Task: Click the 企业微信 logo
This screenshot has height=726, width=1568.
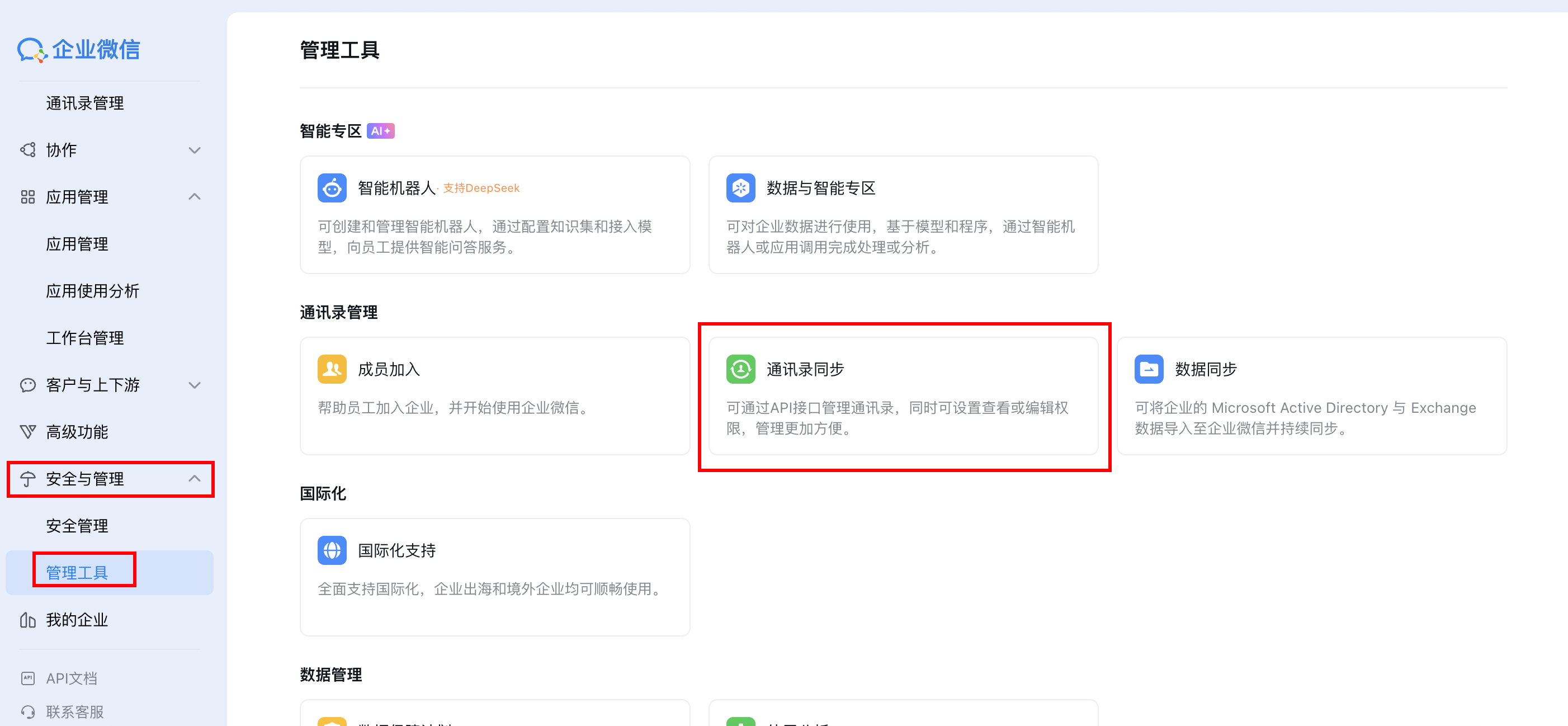Action: [79, 49]
